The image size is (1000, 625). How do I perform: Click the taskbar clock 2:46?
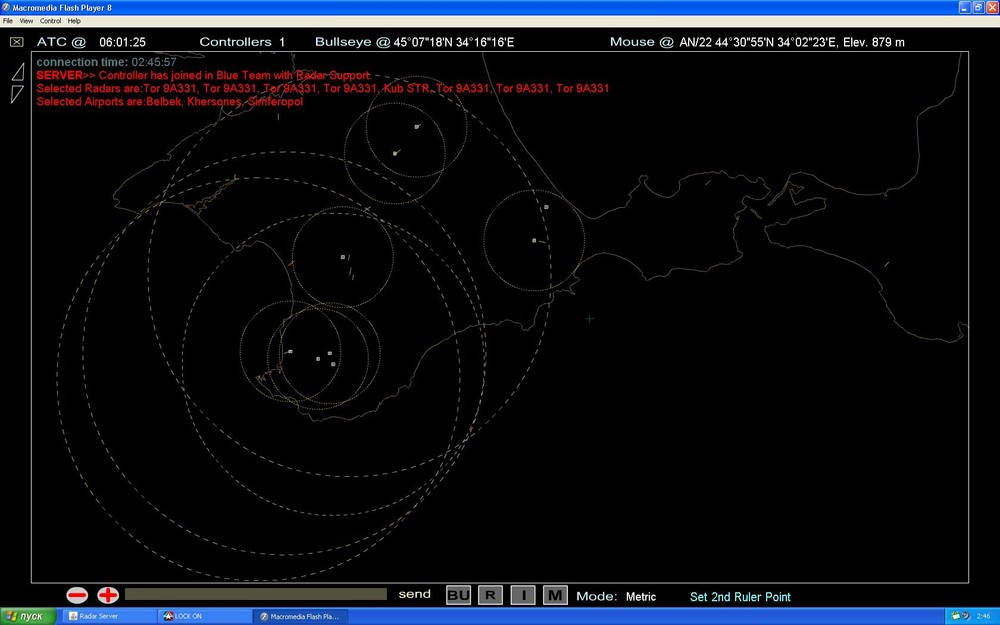point(983,616)
